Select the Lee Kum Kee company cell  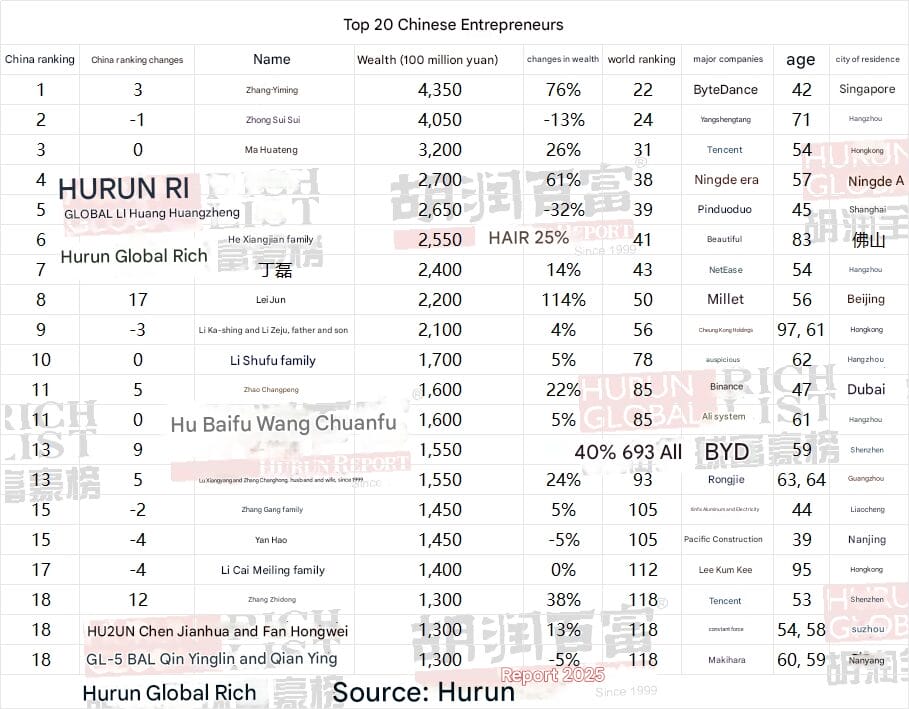pos(726,570)
